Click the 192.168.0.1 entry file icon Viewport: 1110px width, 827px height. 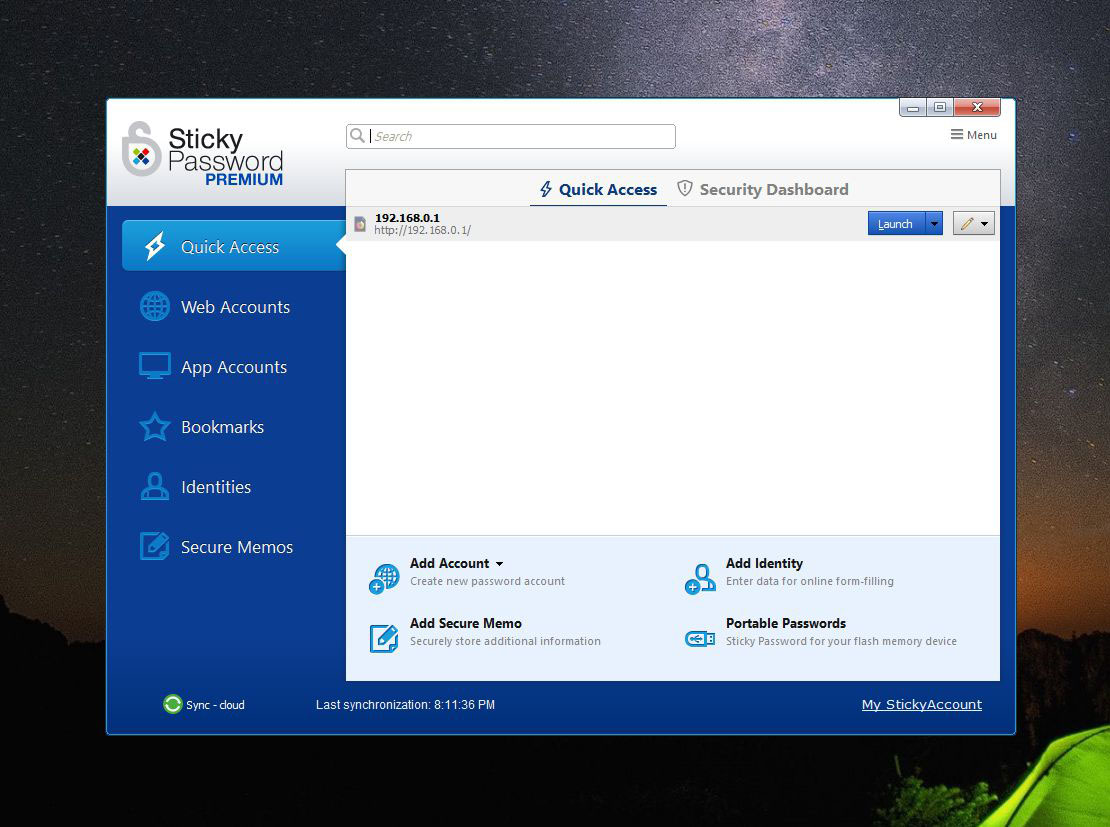point(360,224)
